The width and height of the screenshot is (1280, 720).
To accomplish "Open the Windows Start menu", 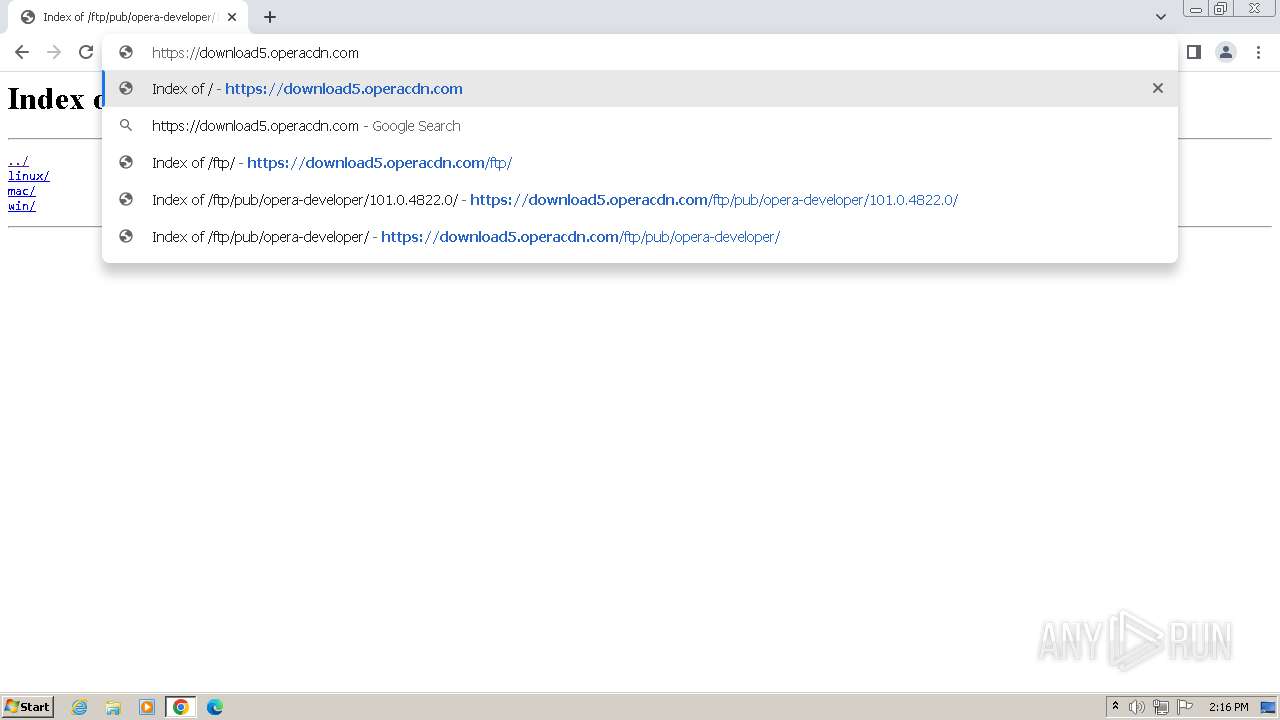I will pyautogui.click(x=28, y=706).
